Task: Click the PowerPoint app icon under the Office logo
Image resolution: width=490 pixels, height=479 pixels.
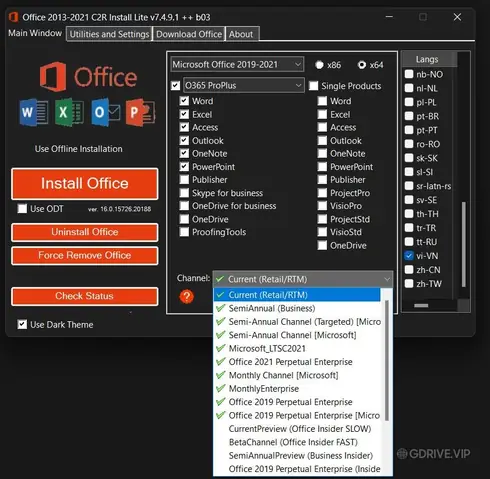Action: point(140,112)
